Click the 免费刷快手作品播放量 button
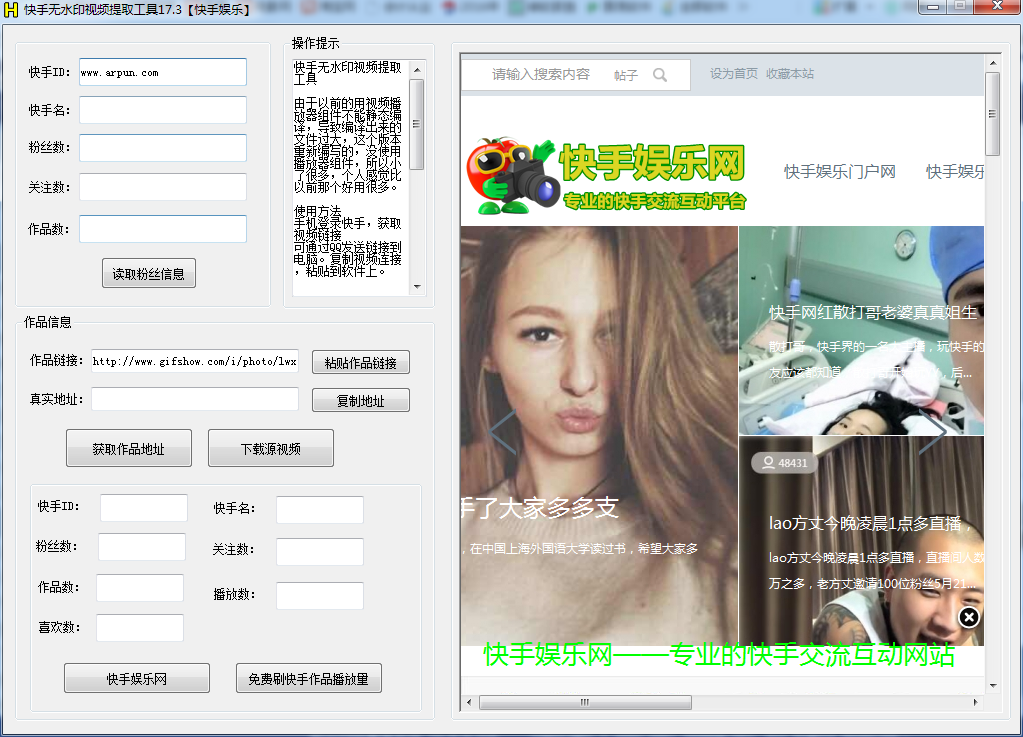Image resolution: width=1023 pixels, height=737 pixels. tap(308, 677)
